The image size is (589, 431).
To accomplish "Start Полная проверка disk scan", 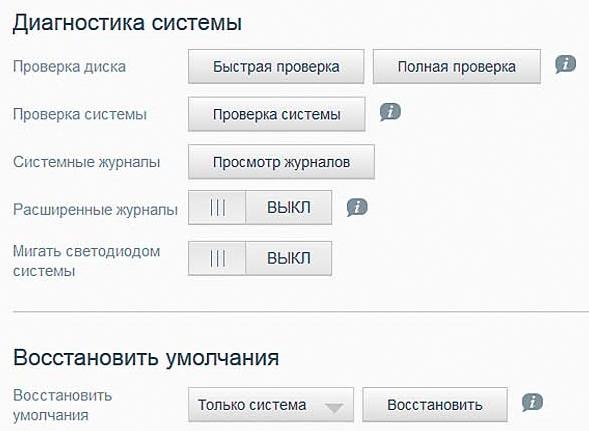I will (x=457, y=67).
